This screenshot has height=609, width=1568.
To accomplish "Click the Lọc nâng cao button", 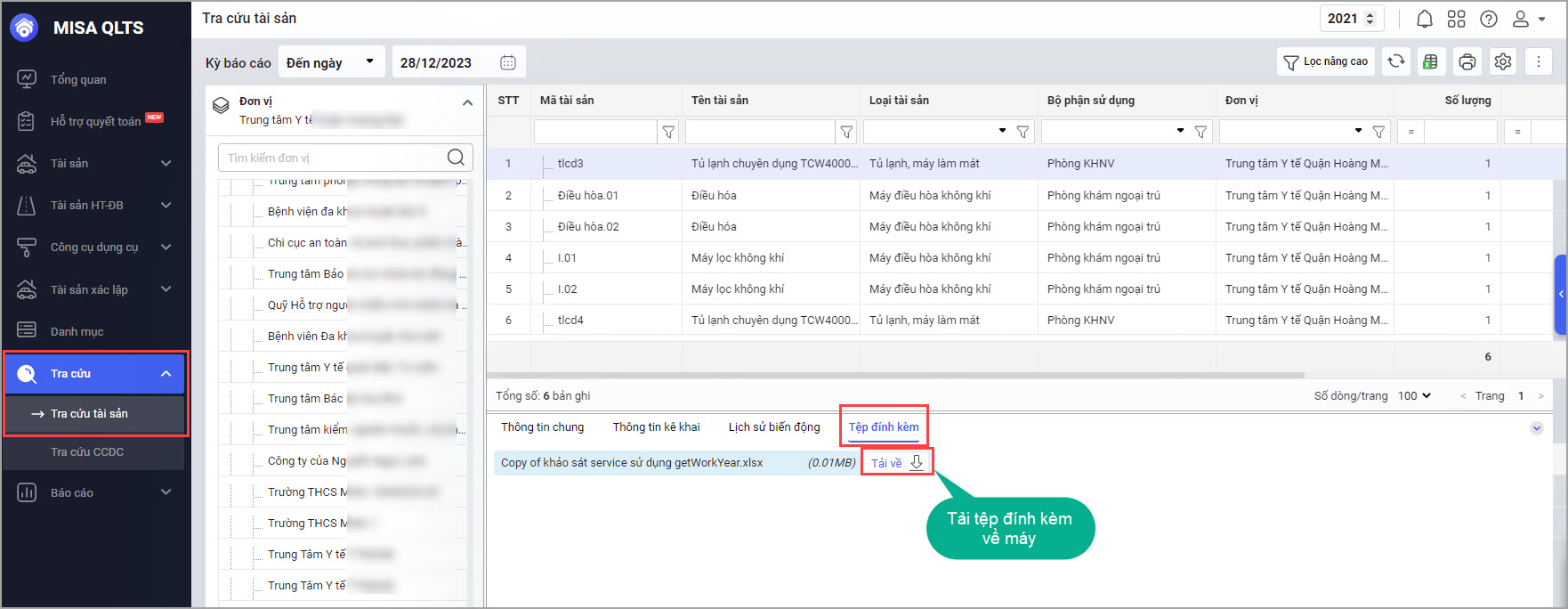I will click(x=1325, y=61).
